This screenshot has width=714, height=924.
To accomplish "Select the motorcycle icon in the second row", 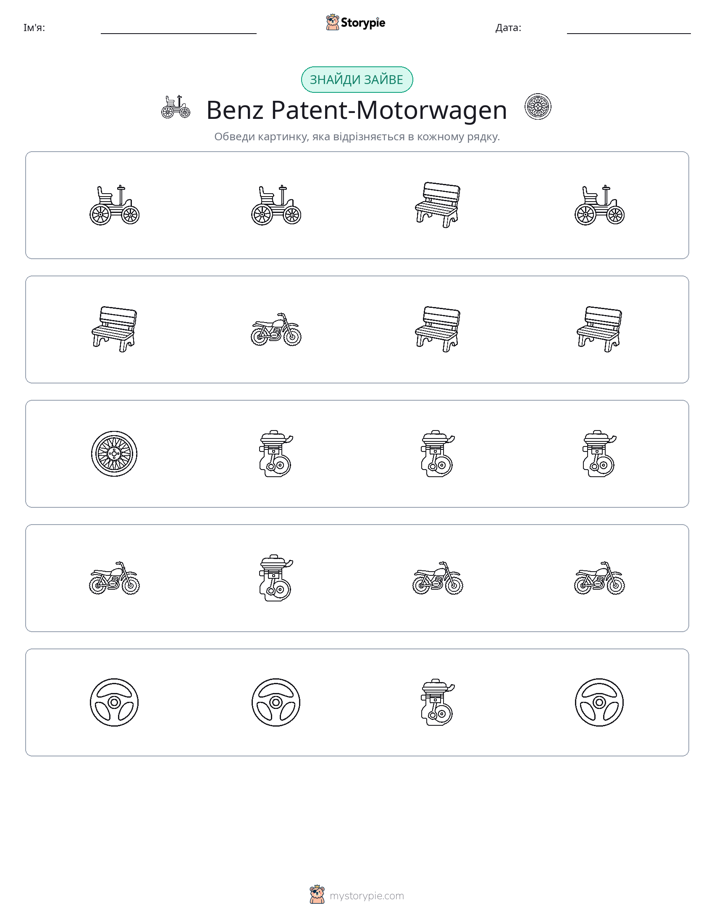I will coord(276,329).
